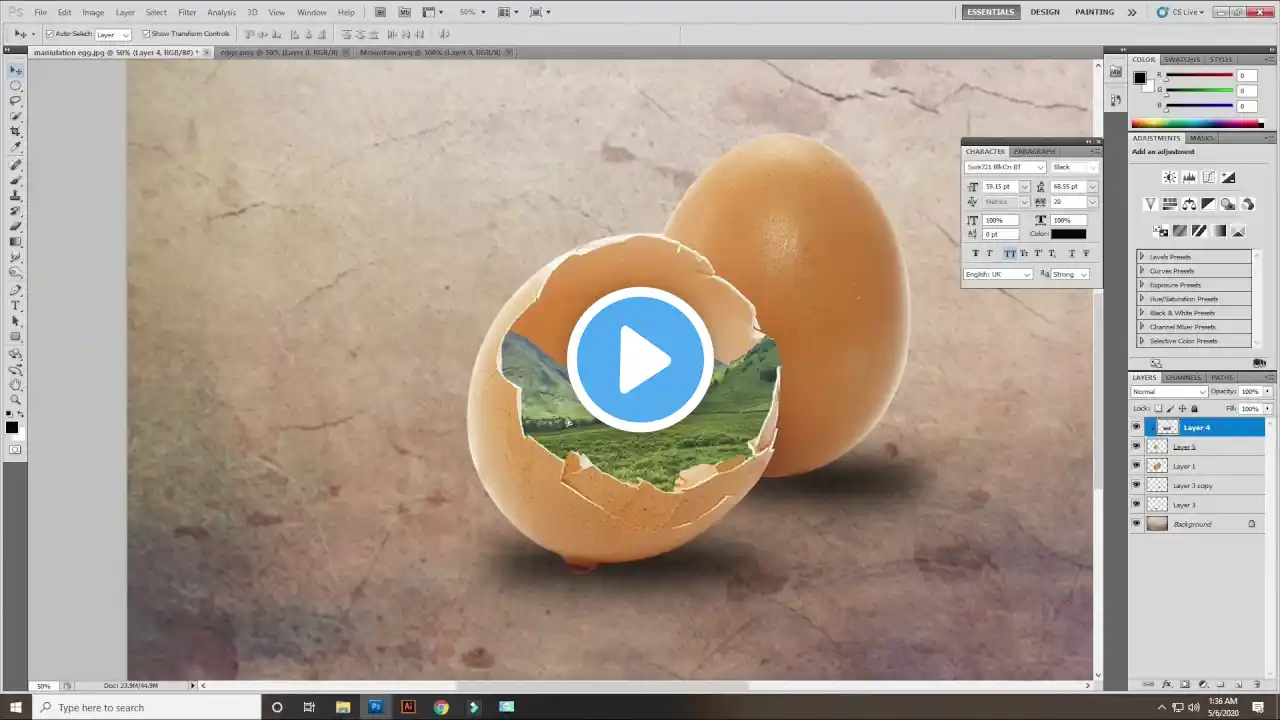
Task: Click the Color Balance adjustment icon
Action: 1189,204
